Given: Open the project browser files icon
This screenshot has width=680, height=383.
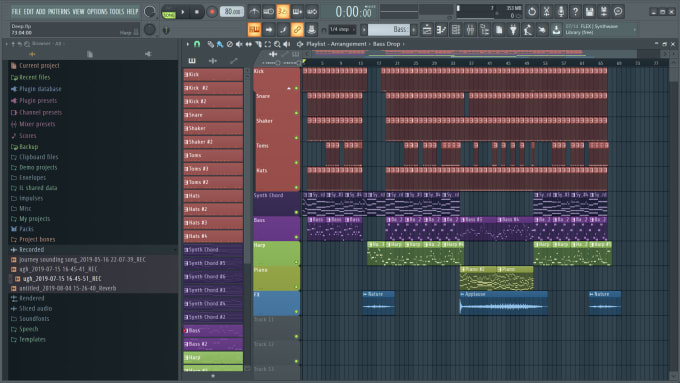Looking at the screenshot, I should click(x=499, y=29).
